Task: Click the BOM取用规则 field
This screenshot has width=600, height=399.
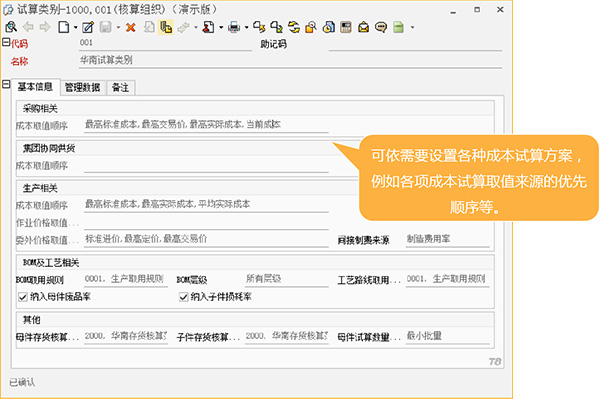Action: [x=126, y=280]
